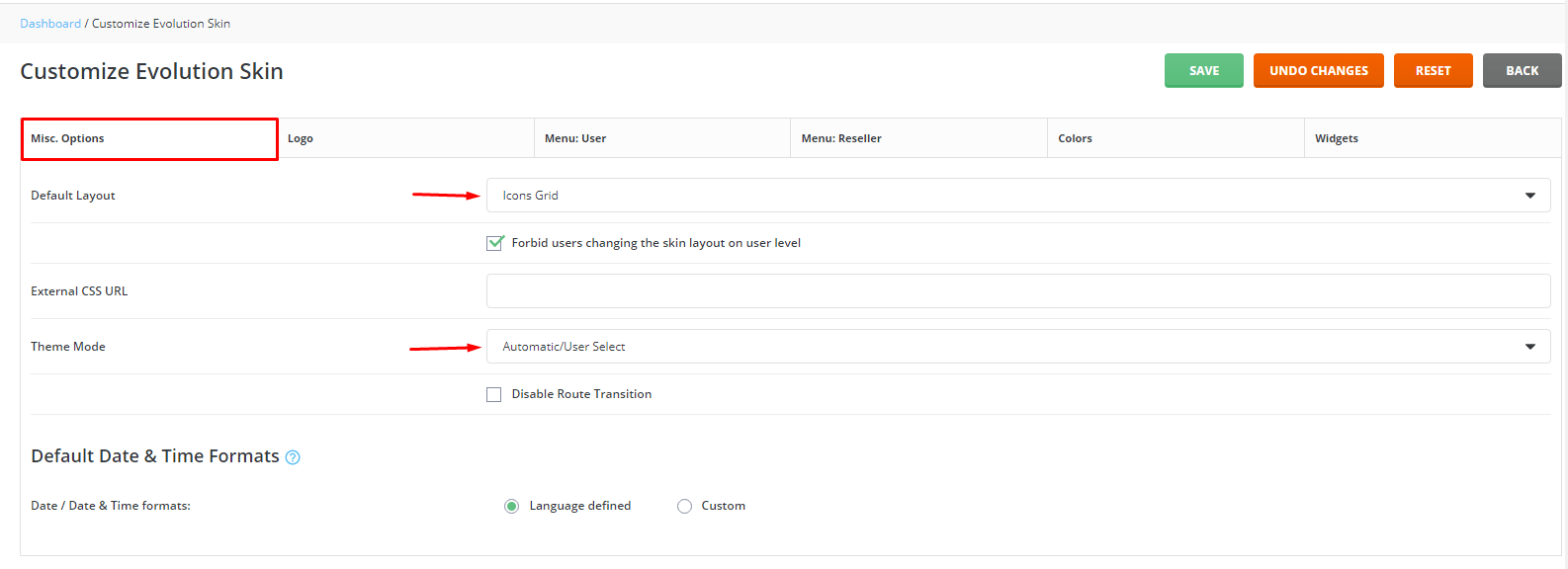Viewport: 1568px width, 569px height.
Task: Choose the Custom date format radio
Action: (x=684, y=506)
